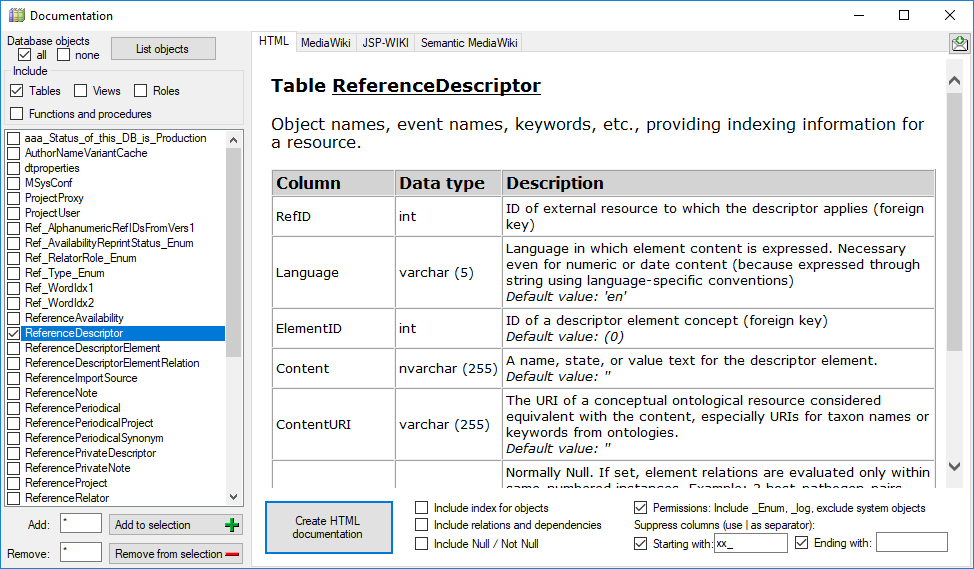Click the object list scroll up arrow
Screen dimensions: 974x569
click(234, 140)
